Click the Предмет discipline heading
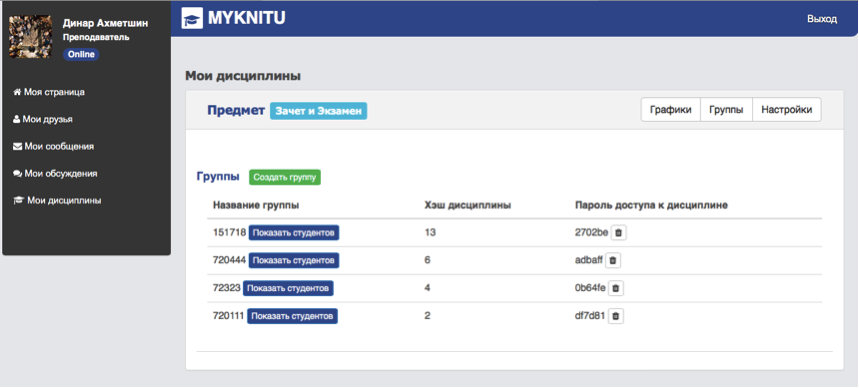The image size is (859, 388). point(236,110)
